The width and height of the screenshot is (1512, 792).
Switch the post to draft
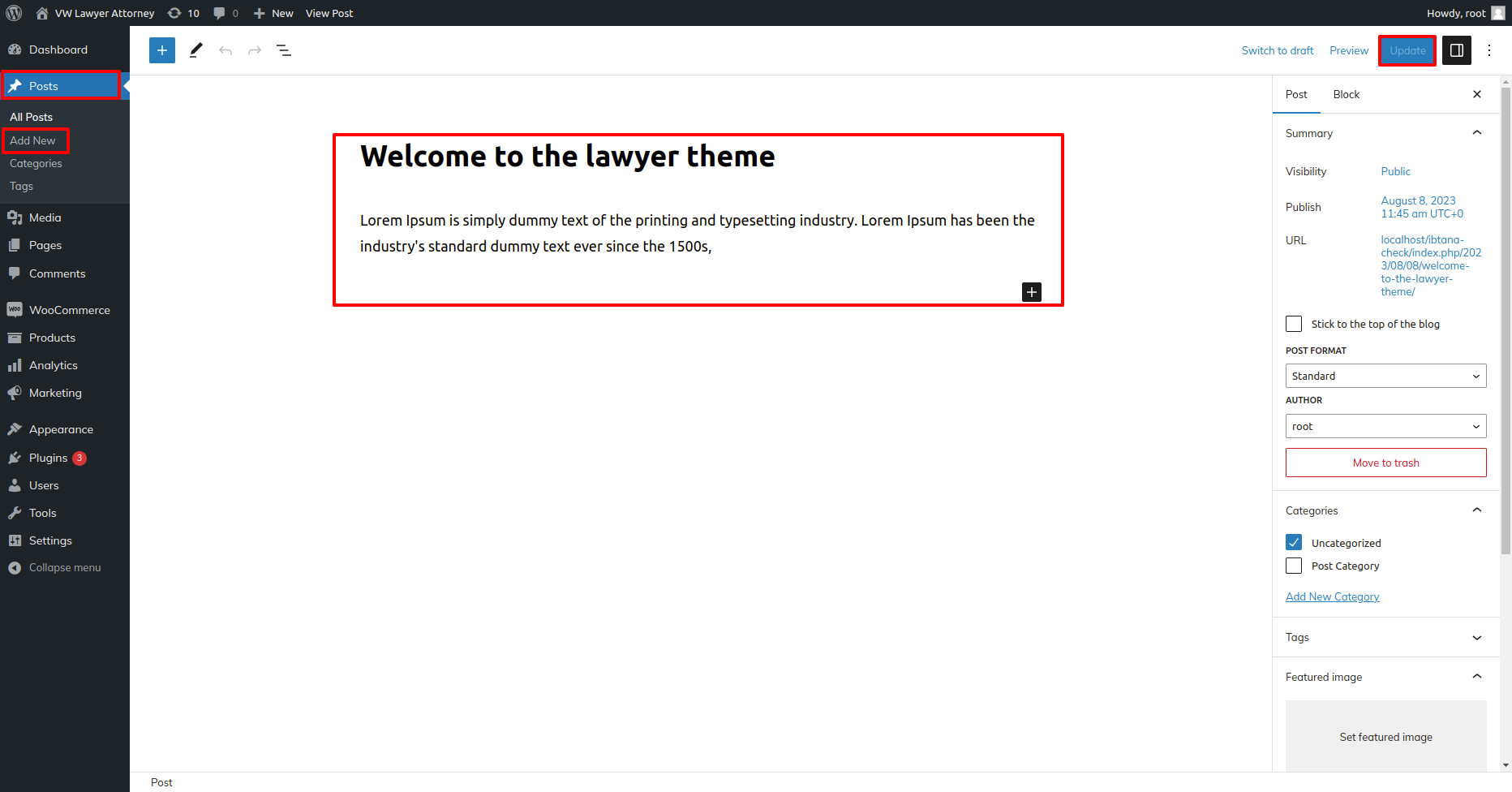(x=1277, y=50)
